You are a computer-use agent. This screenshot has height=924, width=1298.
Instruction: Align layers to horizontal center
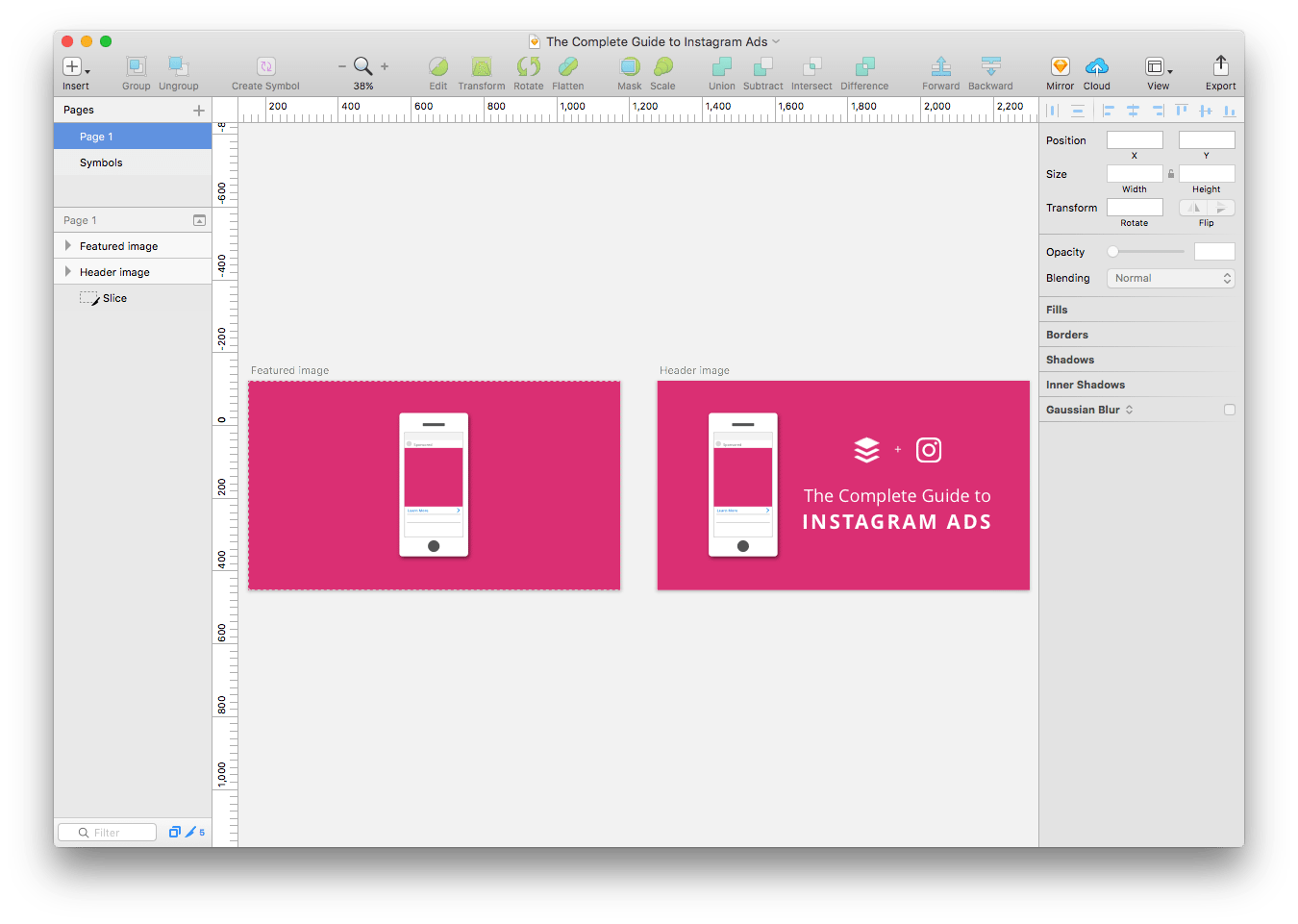click(x=1134, y=111)
